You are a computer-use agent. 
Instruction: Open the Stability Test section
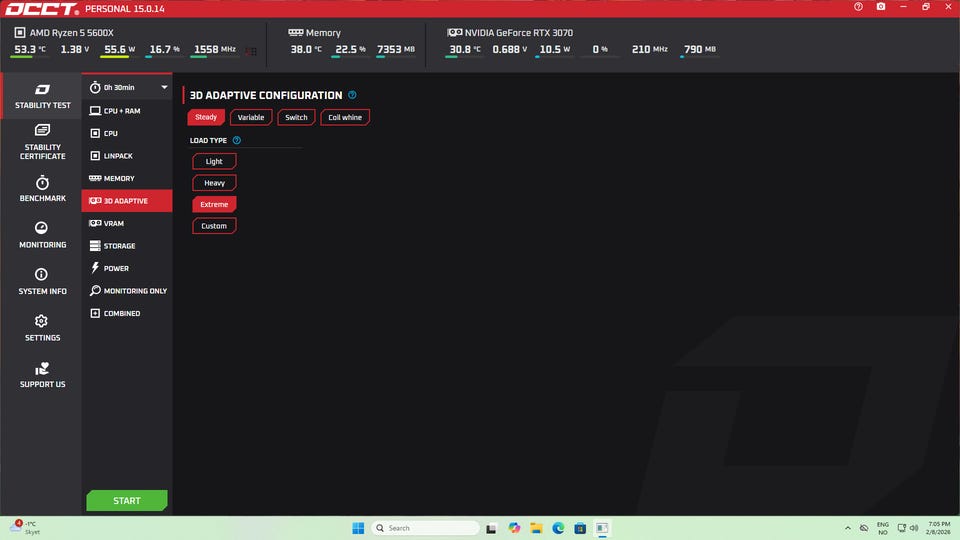42,96
